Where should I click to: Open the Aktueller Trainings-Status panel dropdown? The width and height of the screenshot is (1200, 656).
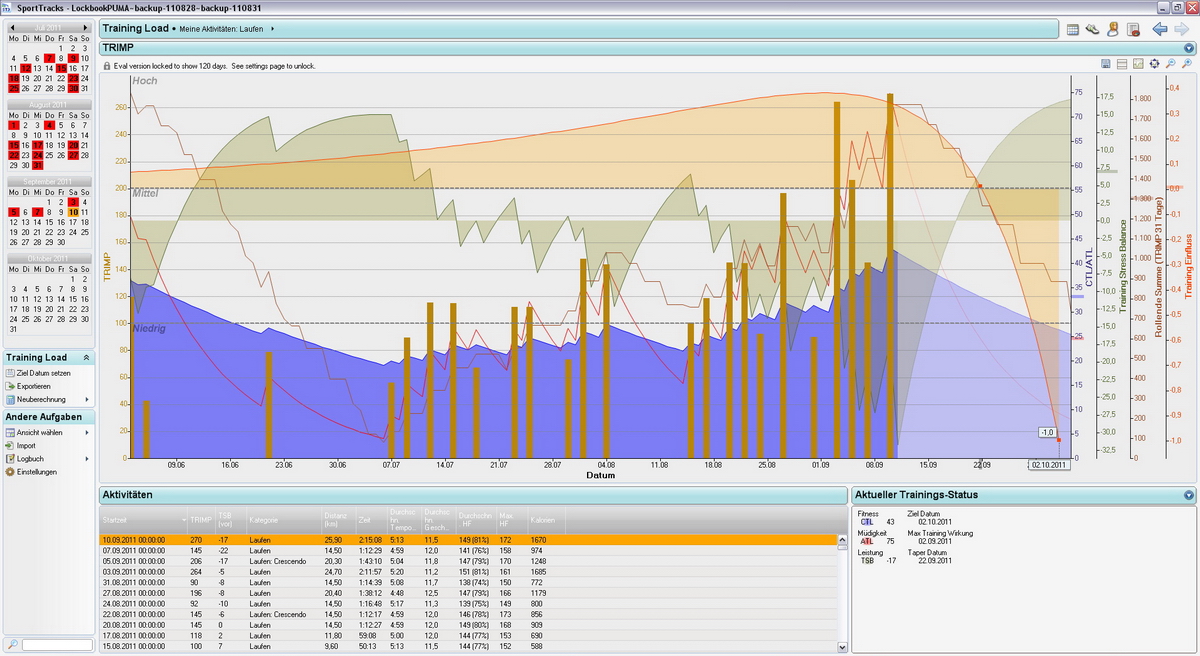pos(1188,495)
